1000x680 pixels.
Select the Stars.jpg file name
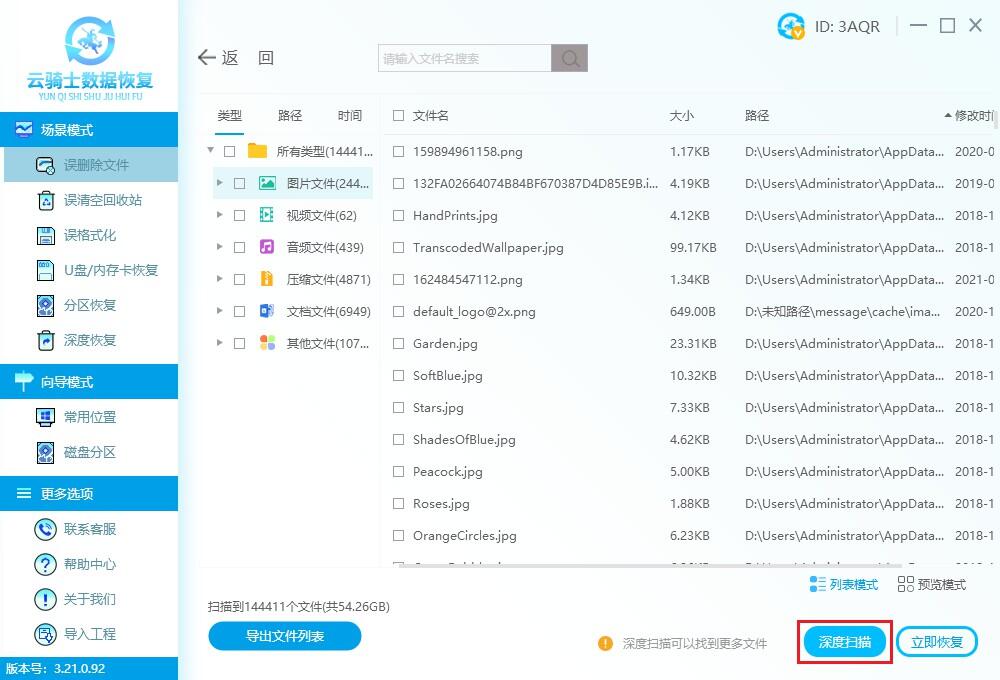(x=438, y=408)
